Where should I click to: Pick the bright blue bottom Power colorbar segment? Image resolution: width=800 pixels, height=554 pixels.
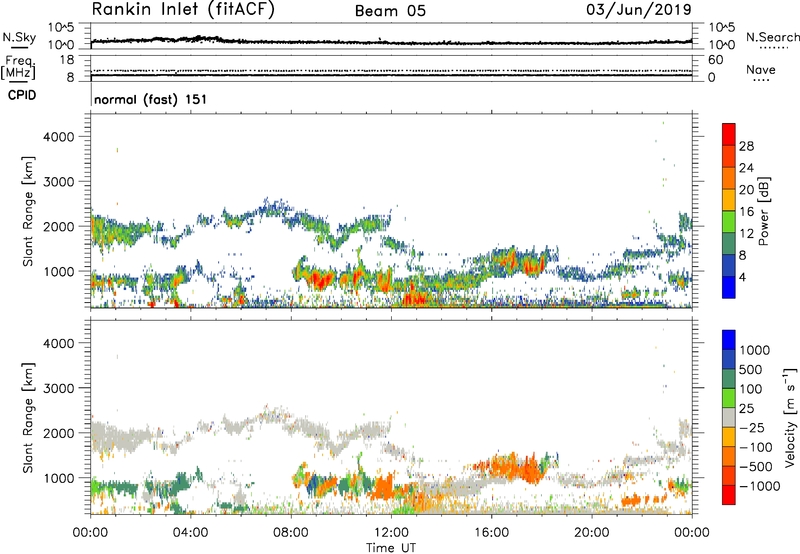coord(729,287)
